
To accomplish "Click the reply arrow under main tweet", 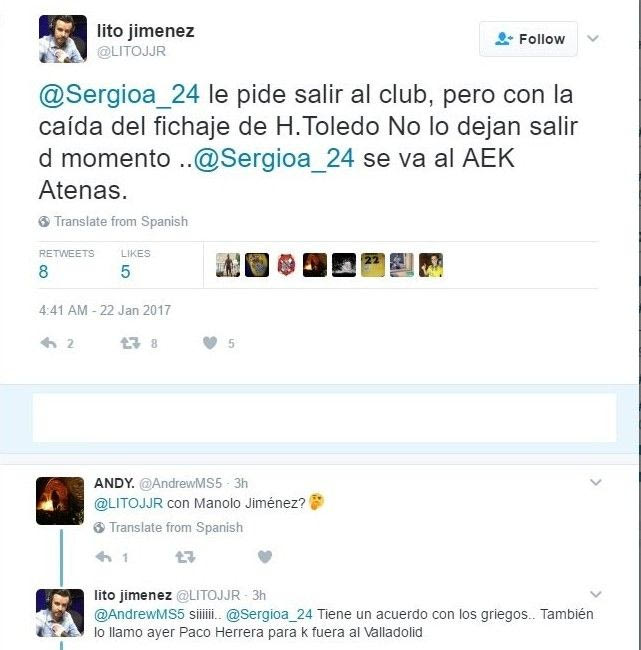I will pyautogui.click(x=49, y=343).
